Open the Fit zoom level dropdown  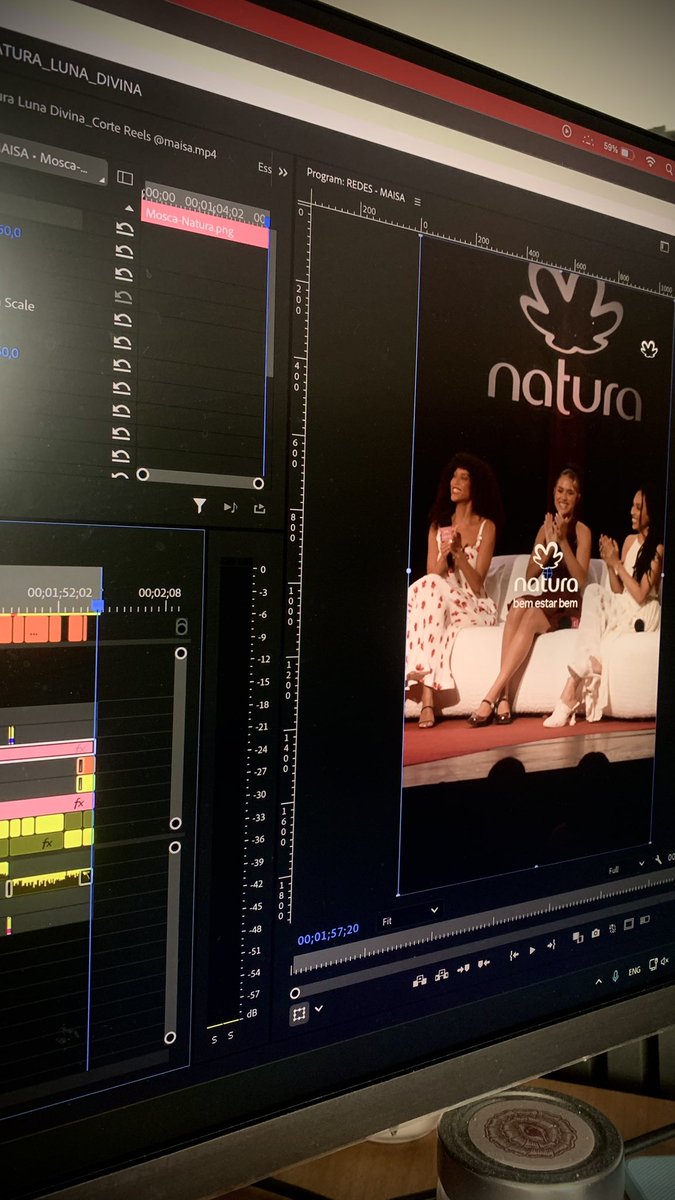pyautogui.click(x=410, y=917)
